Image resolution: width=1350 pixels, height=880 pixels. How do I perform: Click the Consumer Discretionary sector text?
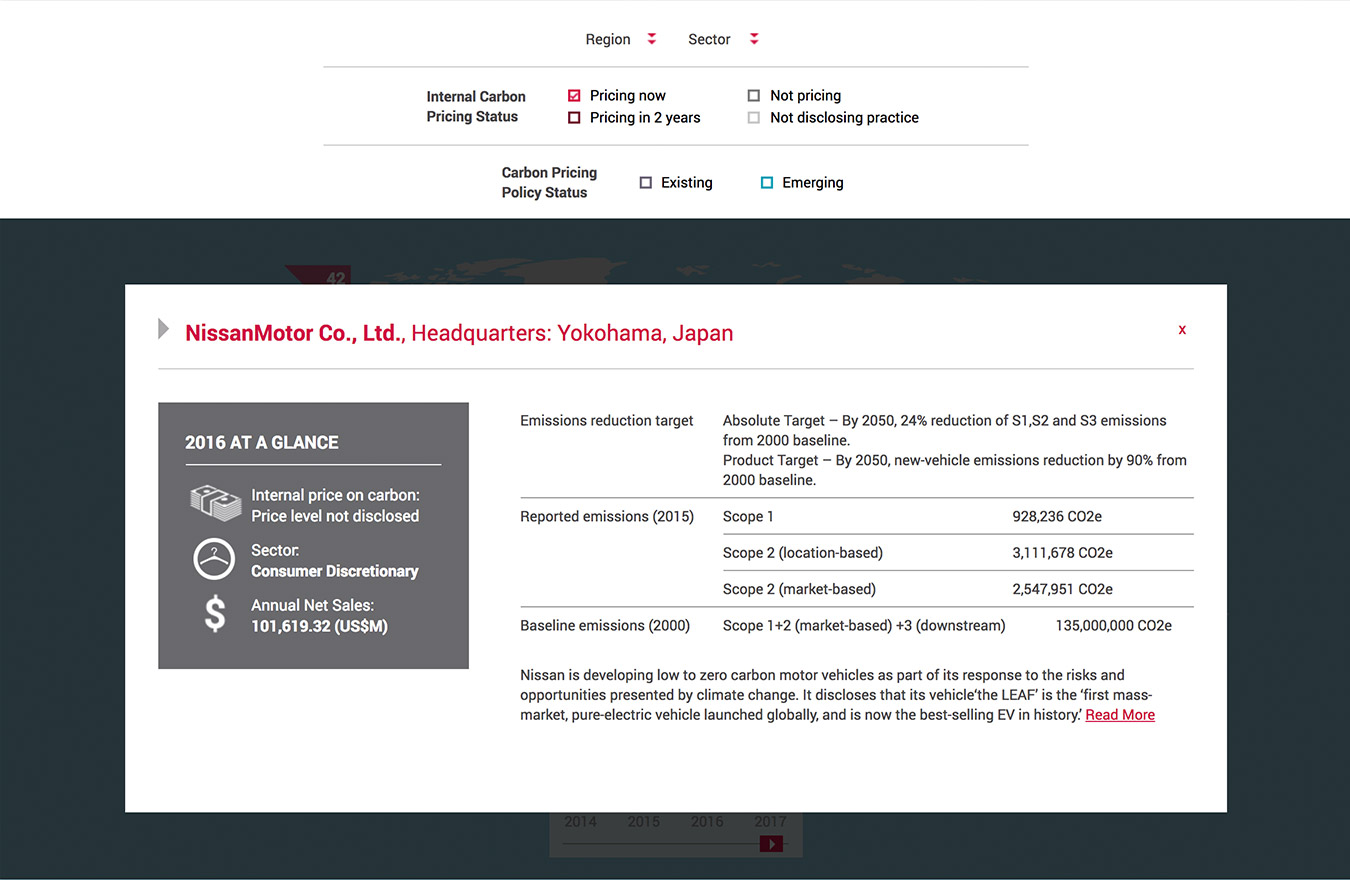pos(335,571)
